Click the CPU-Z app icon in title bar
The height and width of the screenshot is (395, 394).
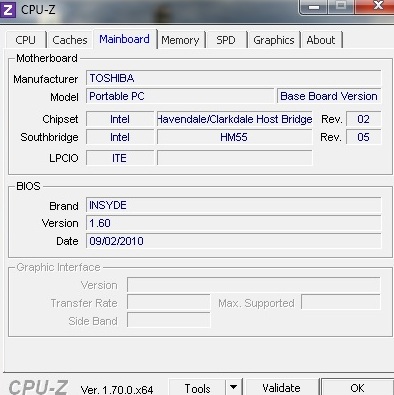click(8, 9)
